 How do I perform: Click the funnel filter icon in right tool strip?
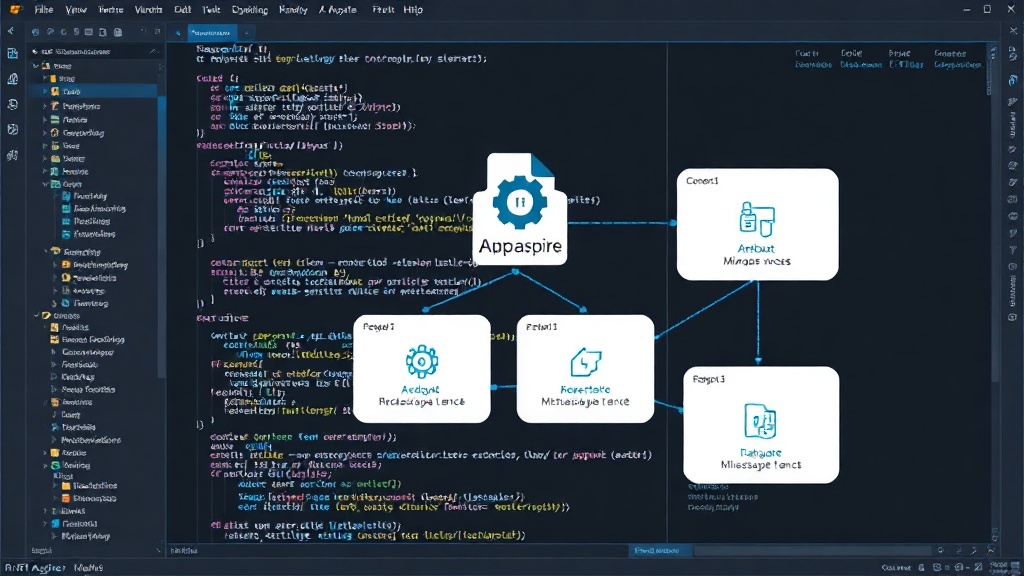pos(1013,250)
